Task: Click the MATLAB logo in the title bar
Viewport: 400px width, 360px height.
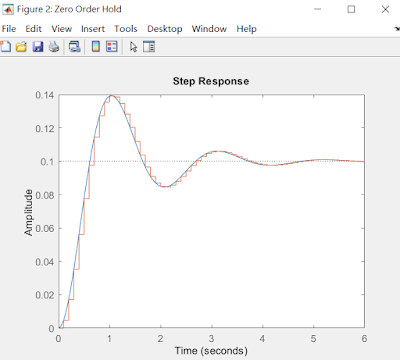Action: (x=8, y=9)
